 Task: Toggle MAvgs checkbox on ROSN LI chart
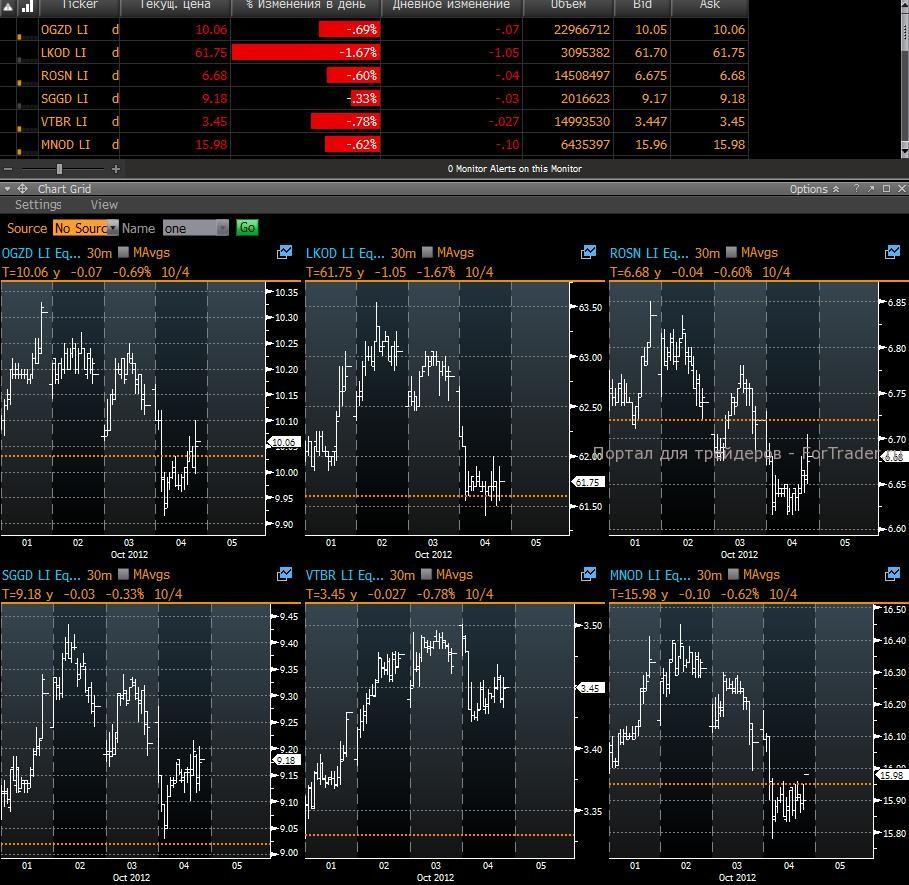tap(732, 252)
